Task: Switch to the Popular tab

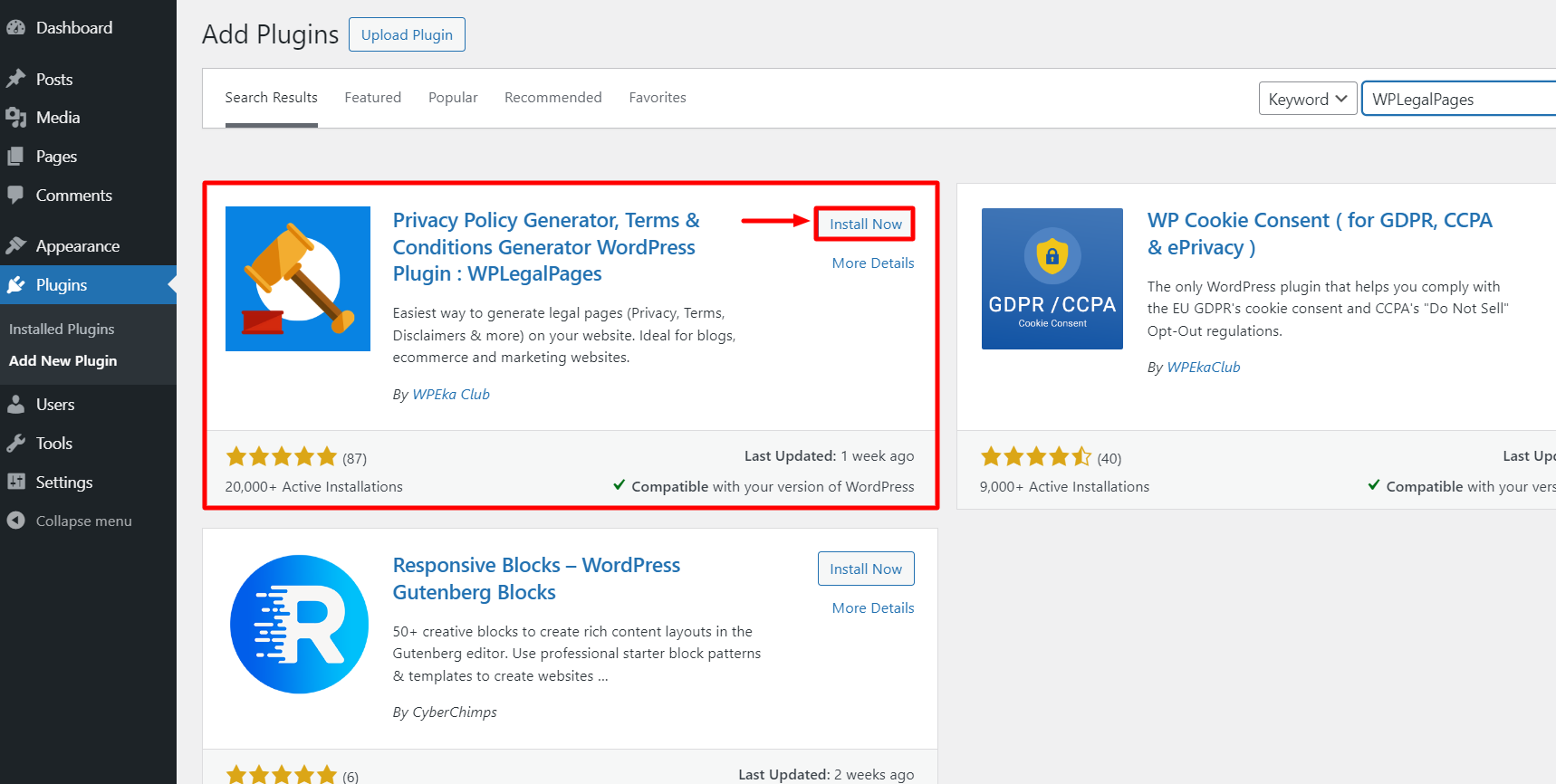Action: 453,98
